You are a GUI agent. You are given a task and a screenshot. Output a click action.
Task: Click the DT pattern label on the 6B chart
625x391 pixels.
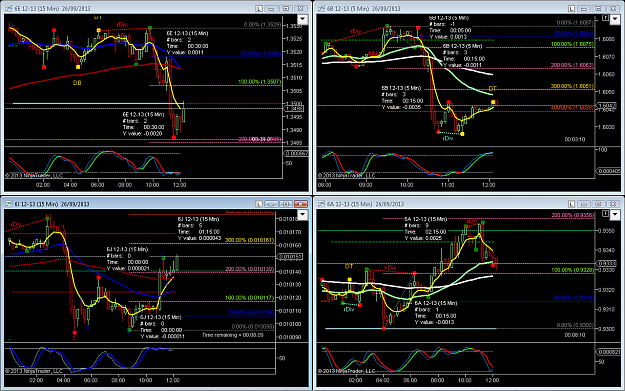[x=493, y=88]
